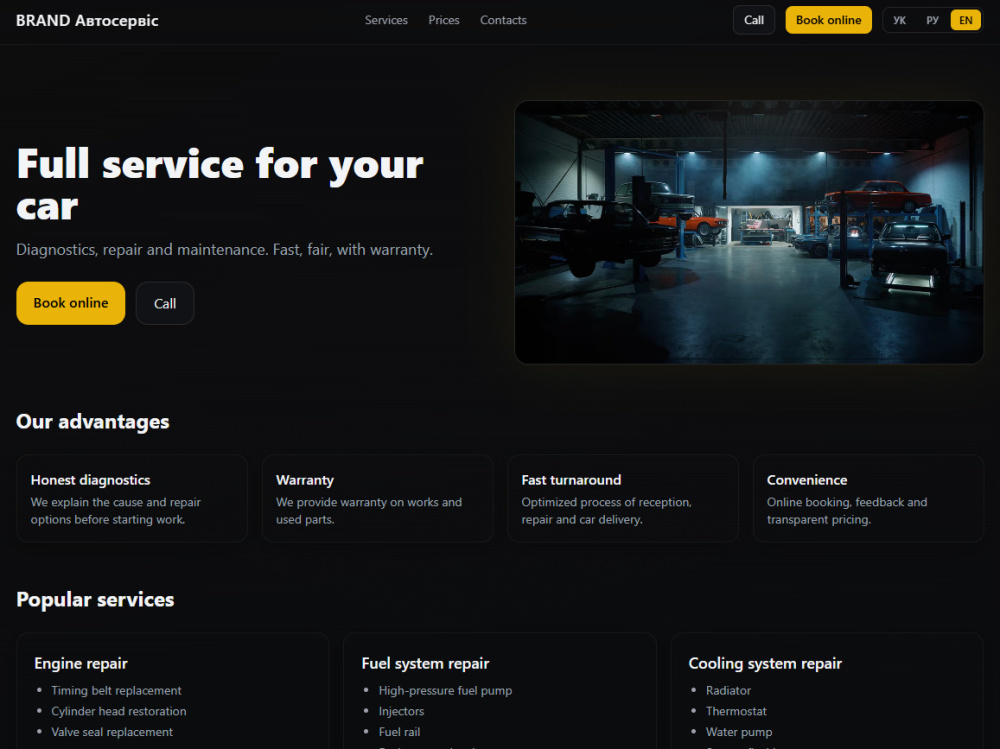This screenshot has width=1000, height=749.
Task: Click the Call button in header
Action: 754,20
